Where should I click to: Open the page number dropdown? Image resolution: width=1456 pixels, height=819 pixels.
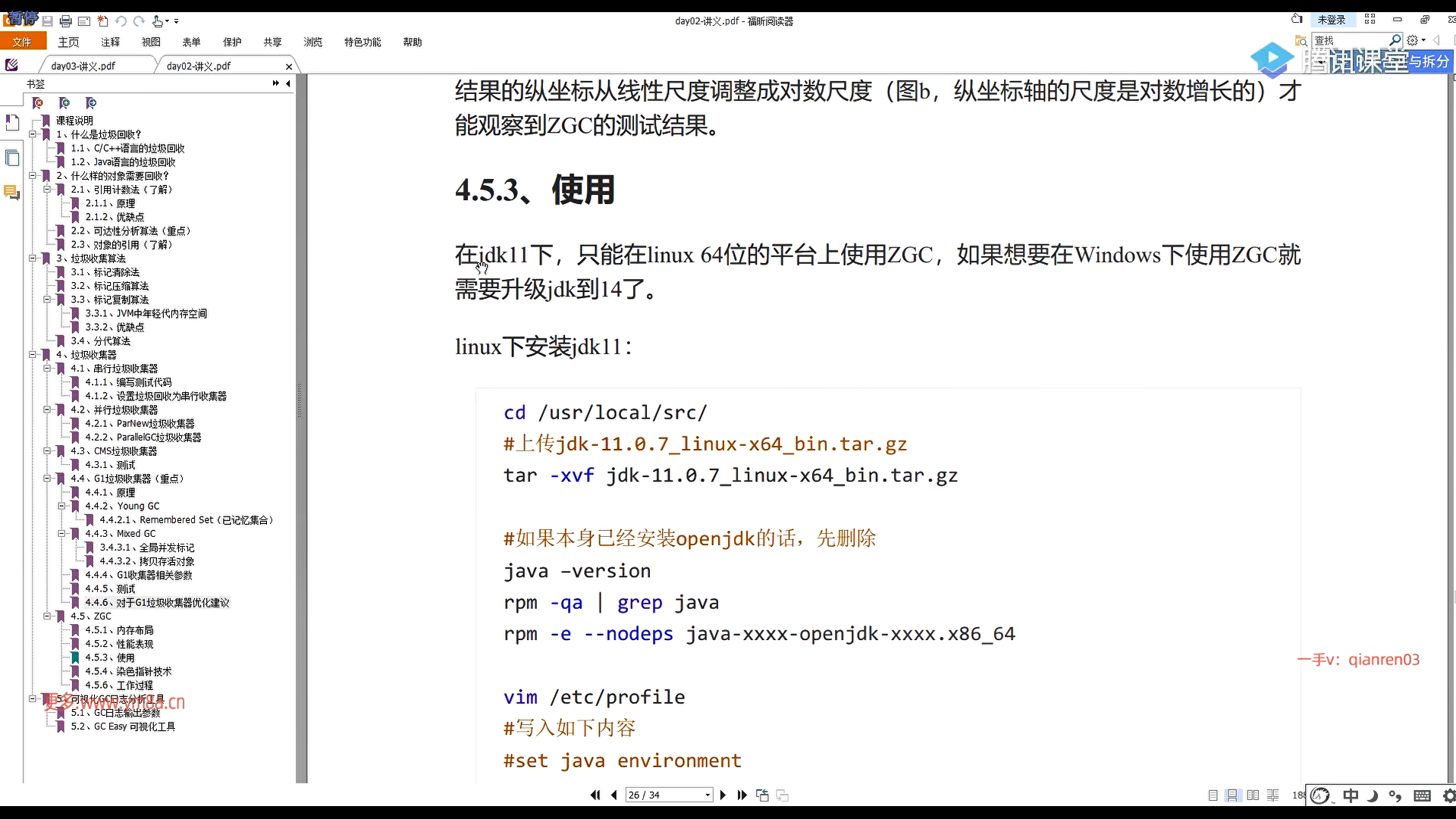[708, 795]
